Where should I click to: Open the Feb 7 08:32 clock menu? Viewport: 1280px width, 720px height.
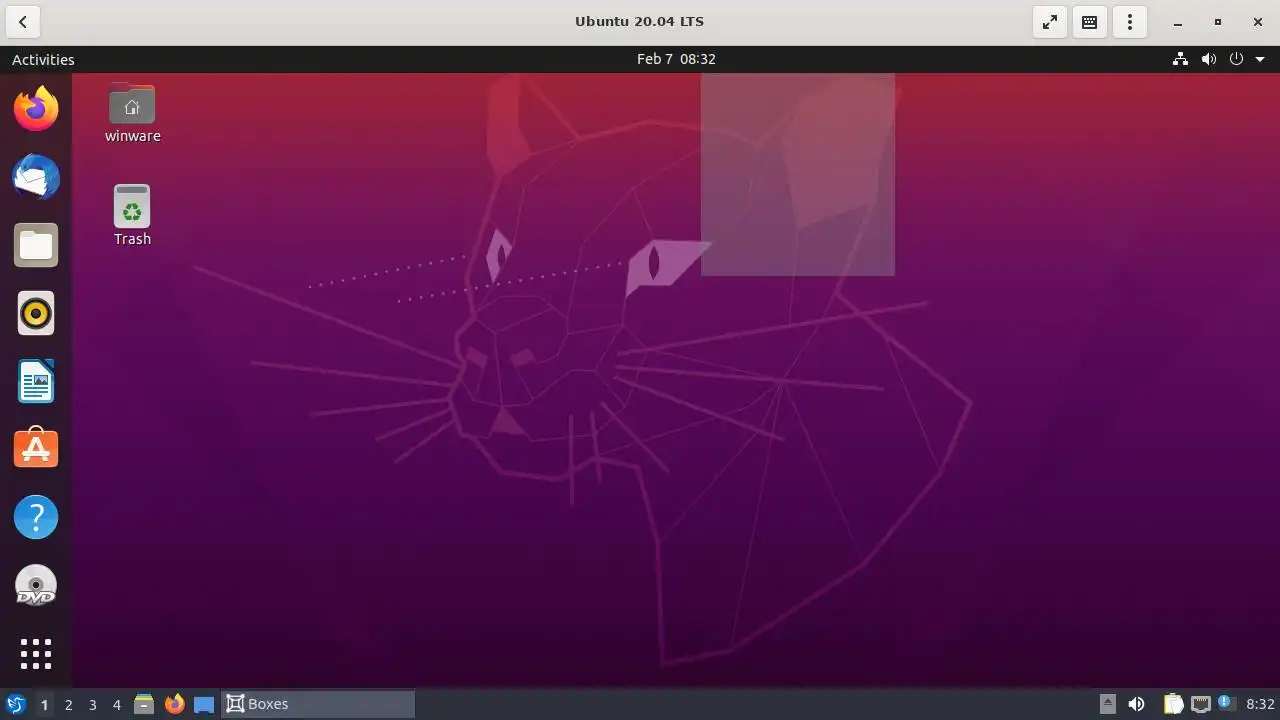click(676, 59)
